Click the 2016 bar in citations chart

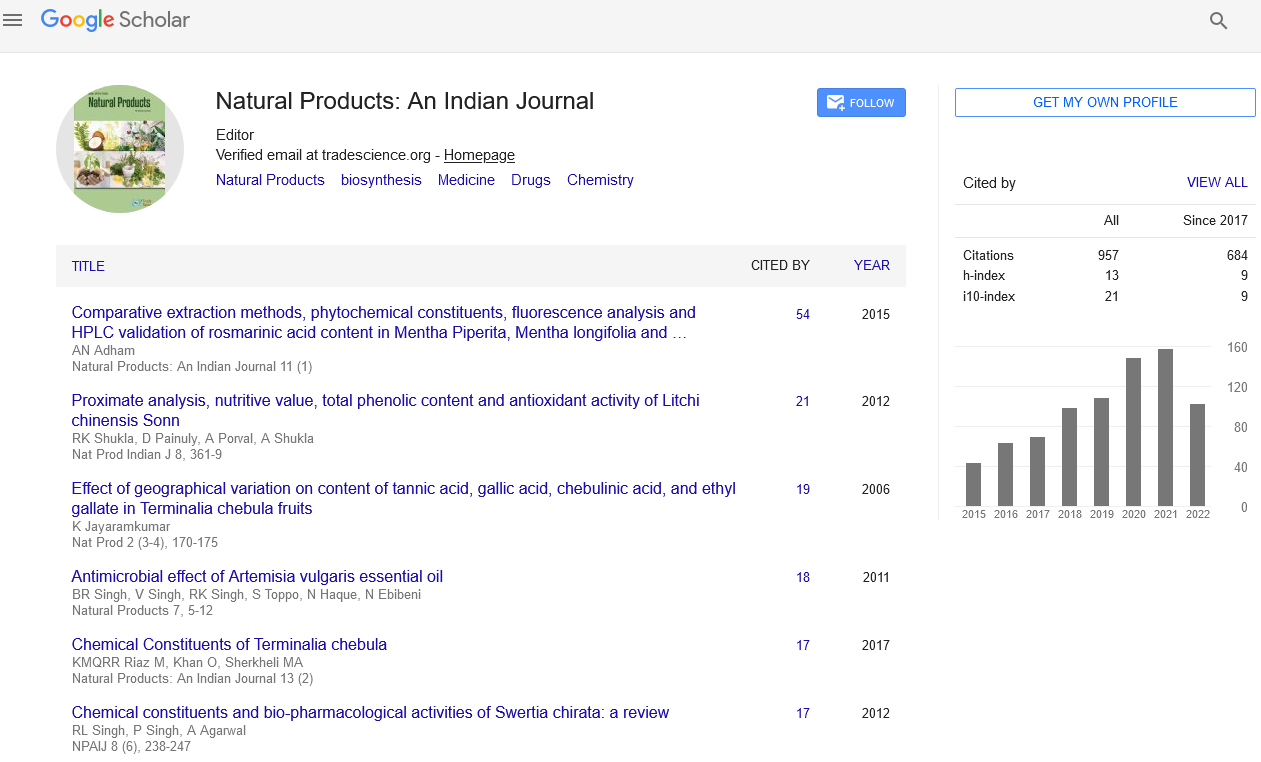pos(1005,474)
